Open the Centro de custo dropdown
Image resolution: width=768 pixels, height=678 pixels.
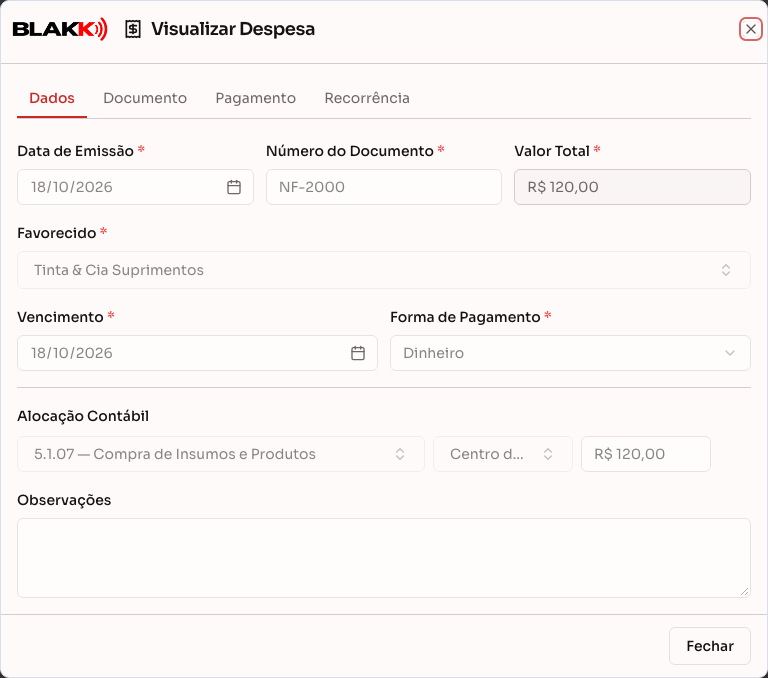503,454
